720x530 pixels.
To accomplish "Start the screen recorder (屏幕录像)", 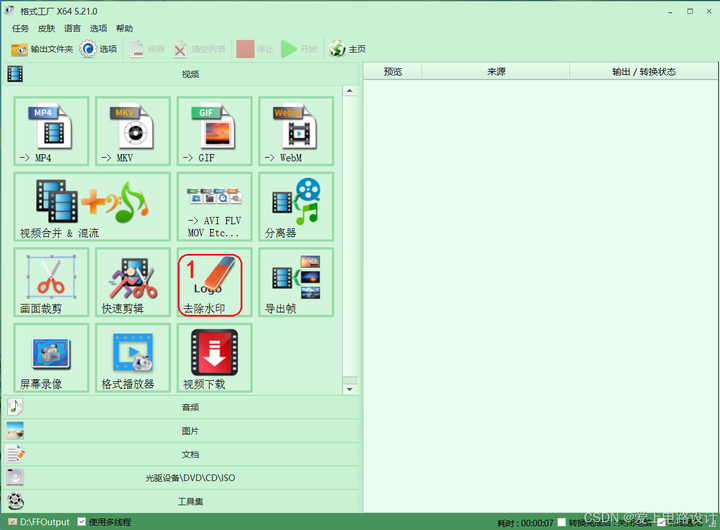I will click(51, 358).
